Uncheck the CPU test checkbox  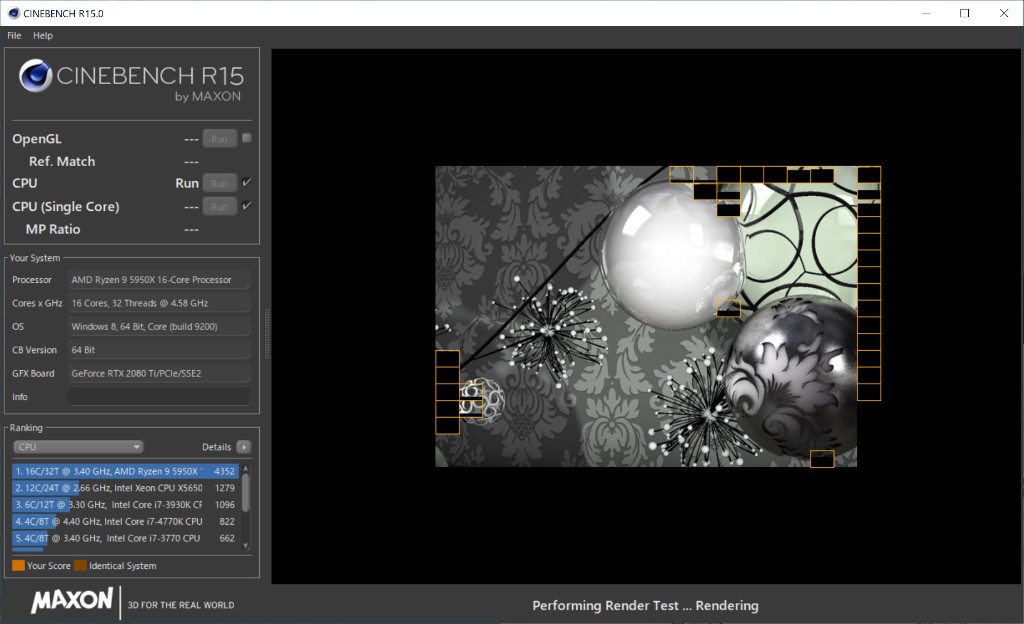click(247, 182)
